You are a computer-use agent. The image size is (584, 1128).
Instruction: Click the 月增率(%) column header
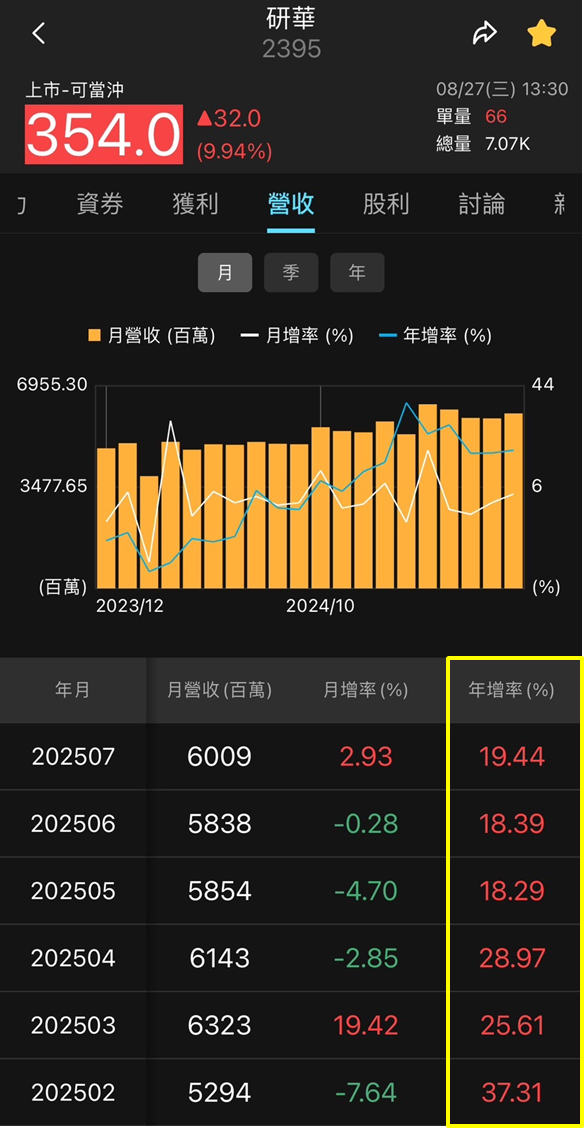coord(365,691)
